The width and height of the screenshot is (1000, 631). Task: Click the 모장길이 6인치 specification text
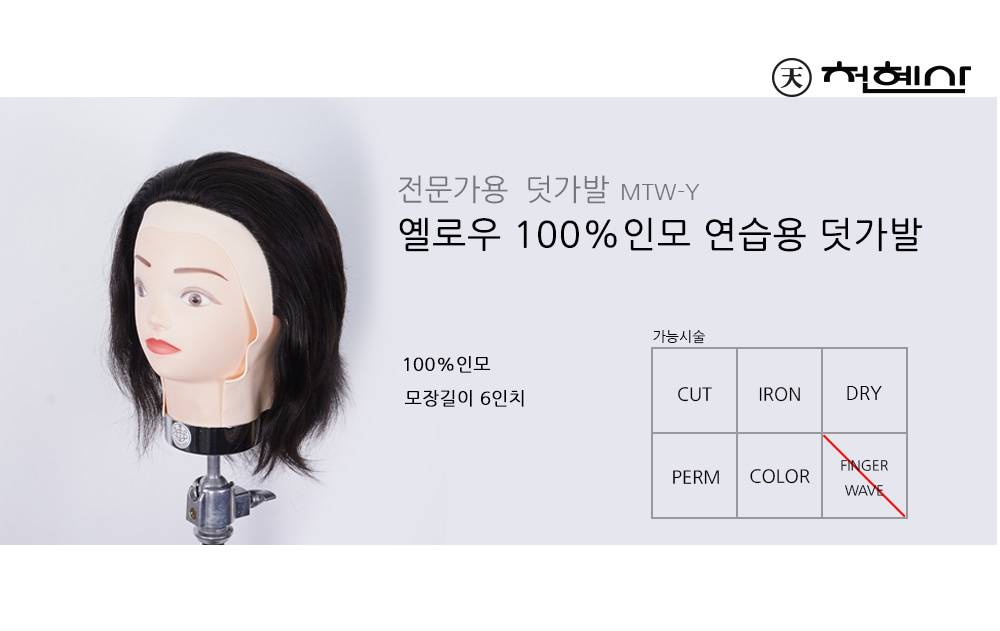pos(465,398)
